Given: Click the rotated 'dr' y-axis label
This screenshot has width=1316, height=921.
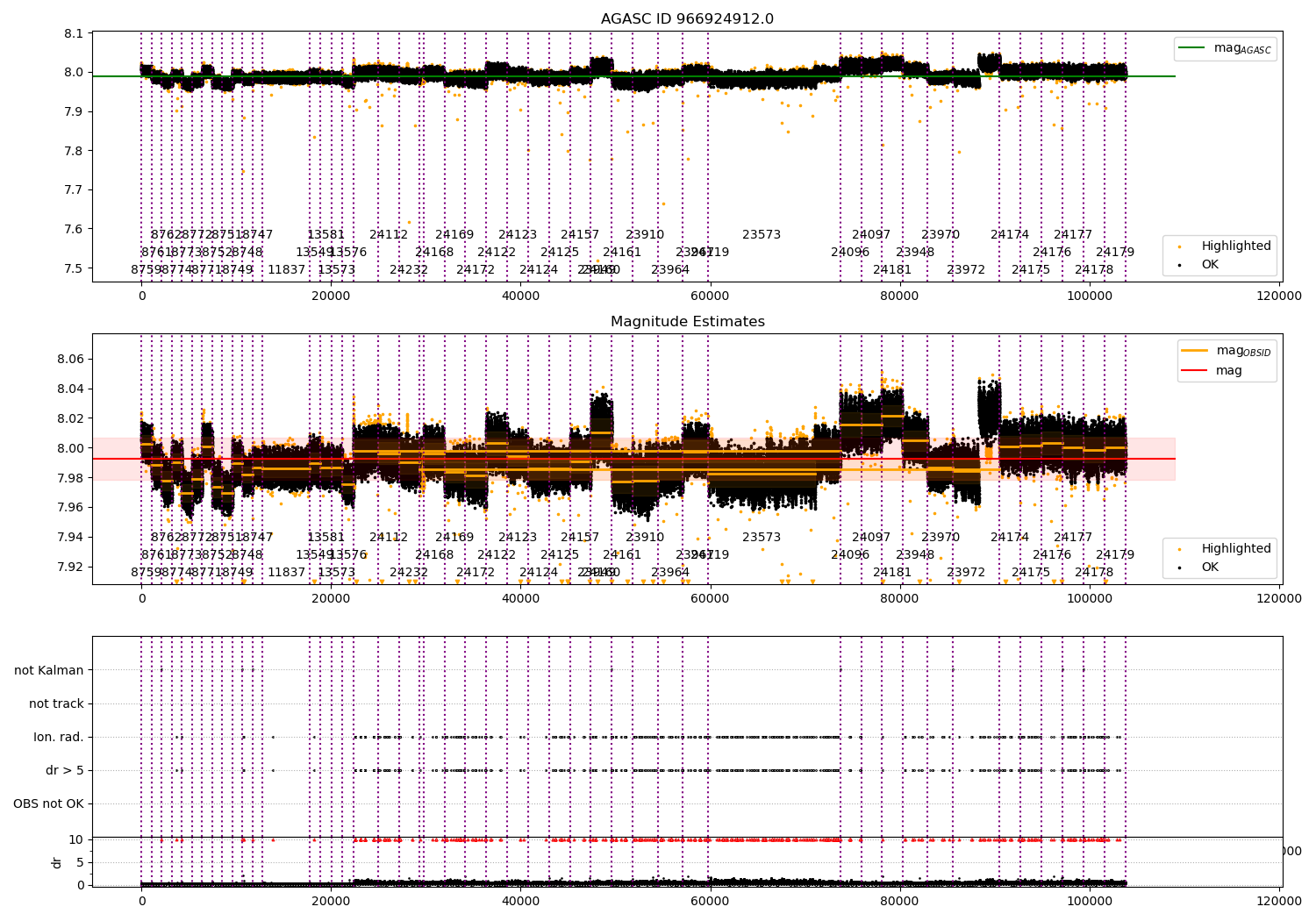Looking at the screenshot, I should pos(57,862).
